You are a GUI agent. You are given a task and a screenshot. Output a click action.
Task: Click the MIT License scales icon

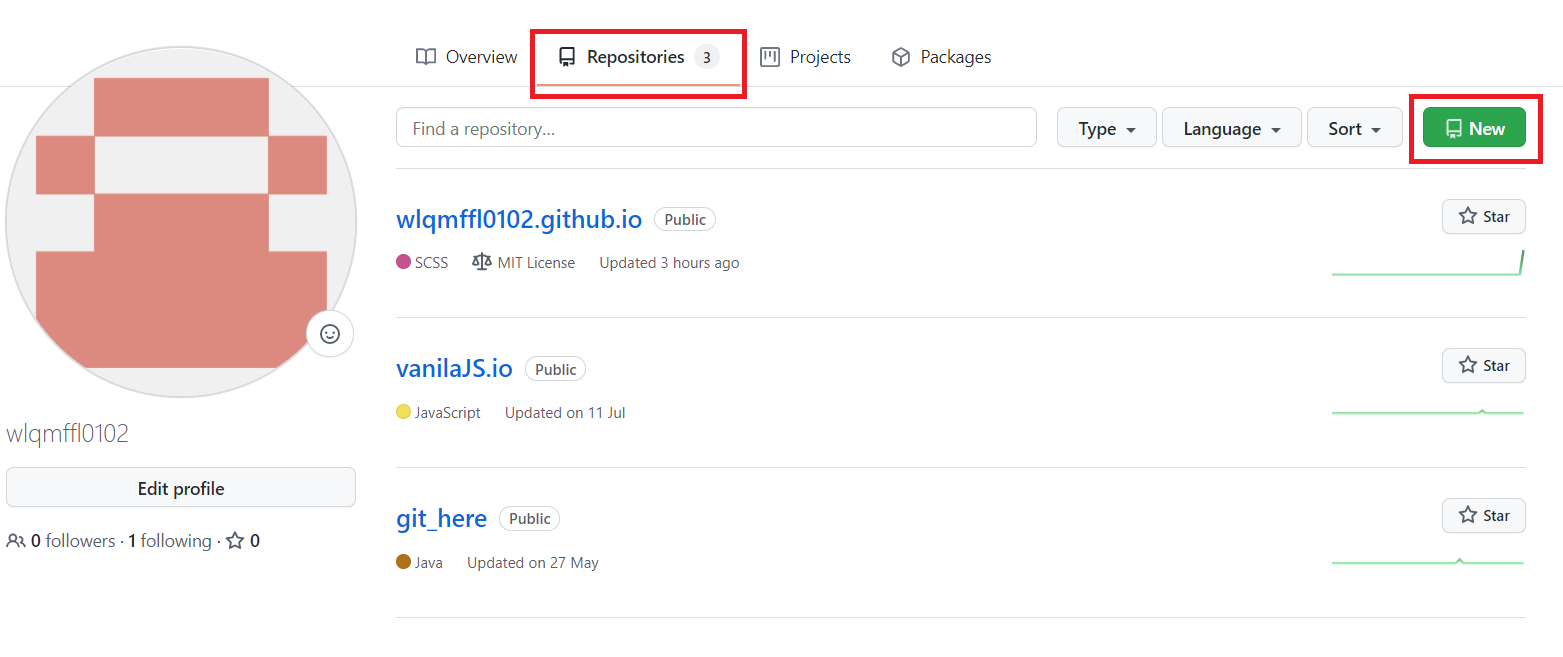tap(481, 262)
